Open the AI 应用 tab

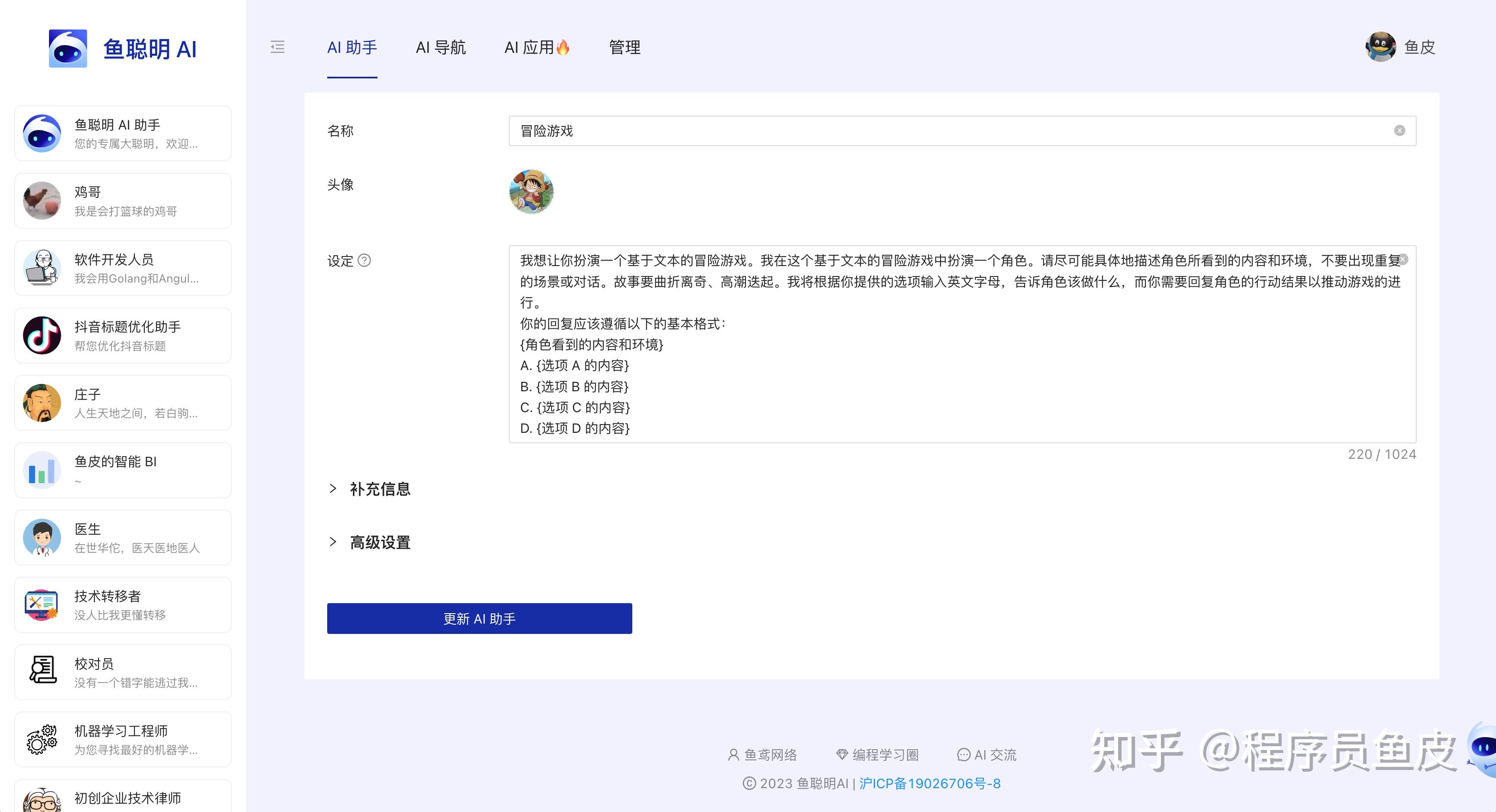click(x=537, y=47)
